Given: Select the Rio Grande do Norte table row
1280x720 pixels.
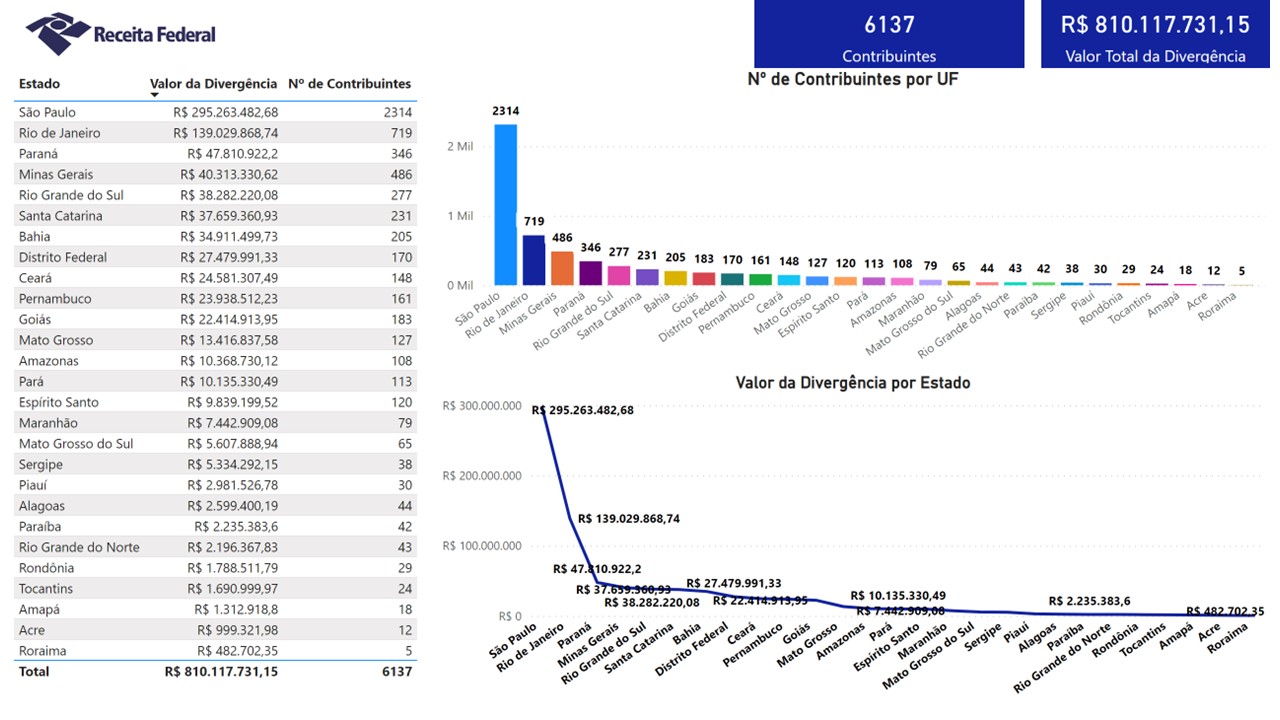Looking at the screenshot, I should [216, 547].
